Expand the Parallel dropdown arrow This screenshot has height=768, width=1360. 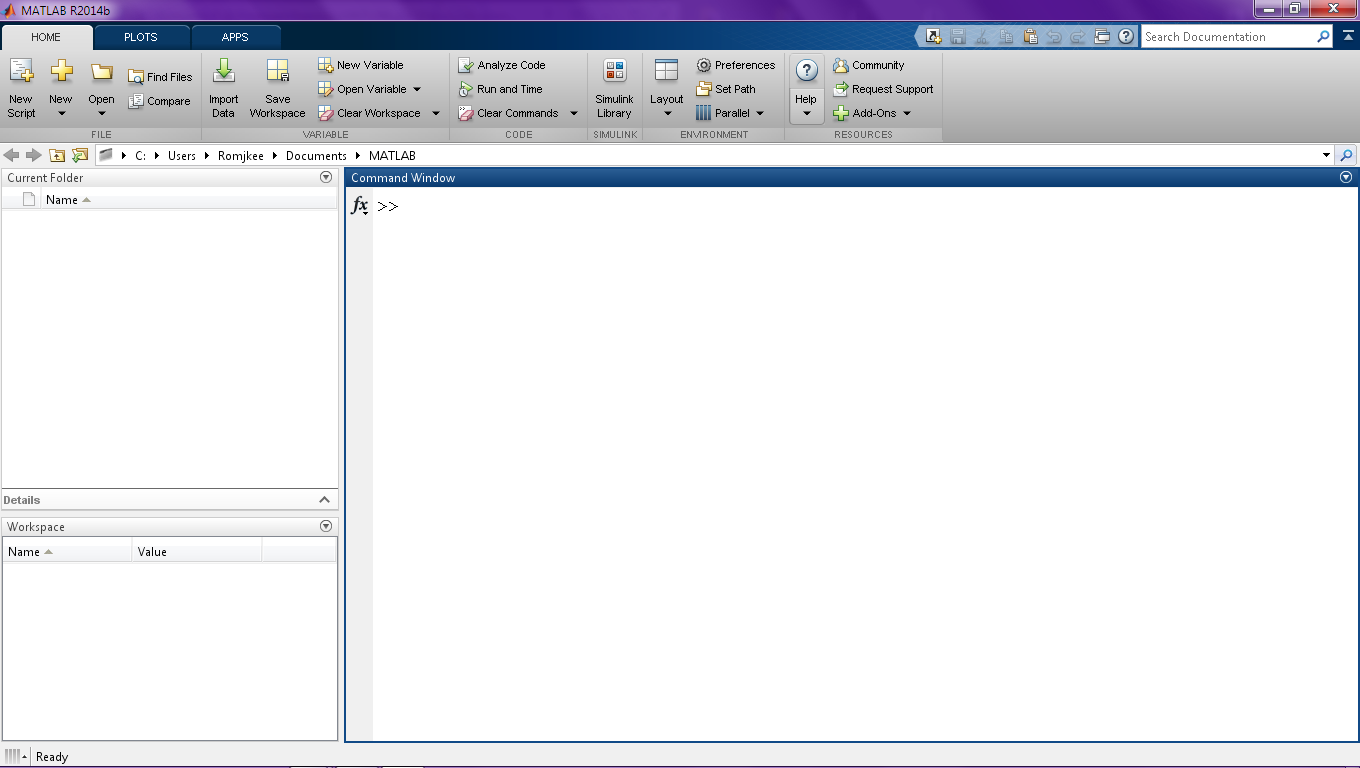click(x=760, y=113)
